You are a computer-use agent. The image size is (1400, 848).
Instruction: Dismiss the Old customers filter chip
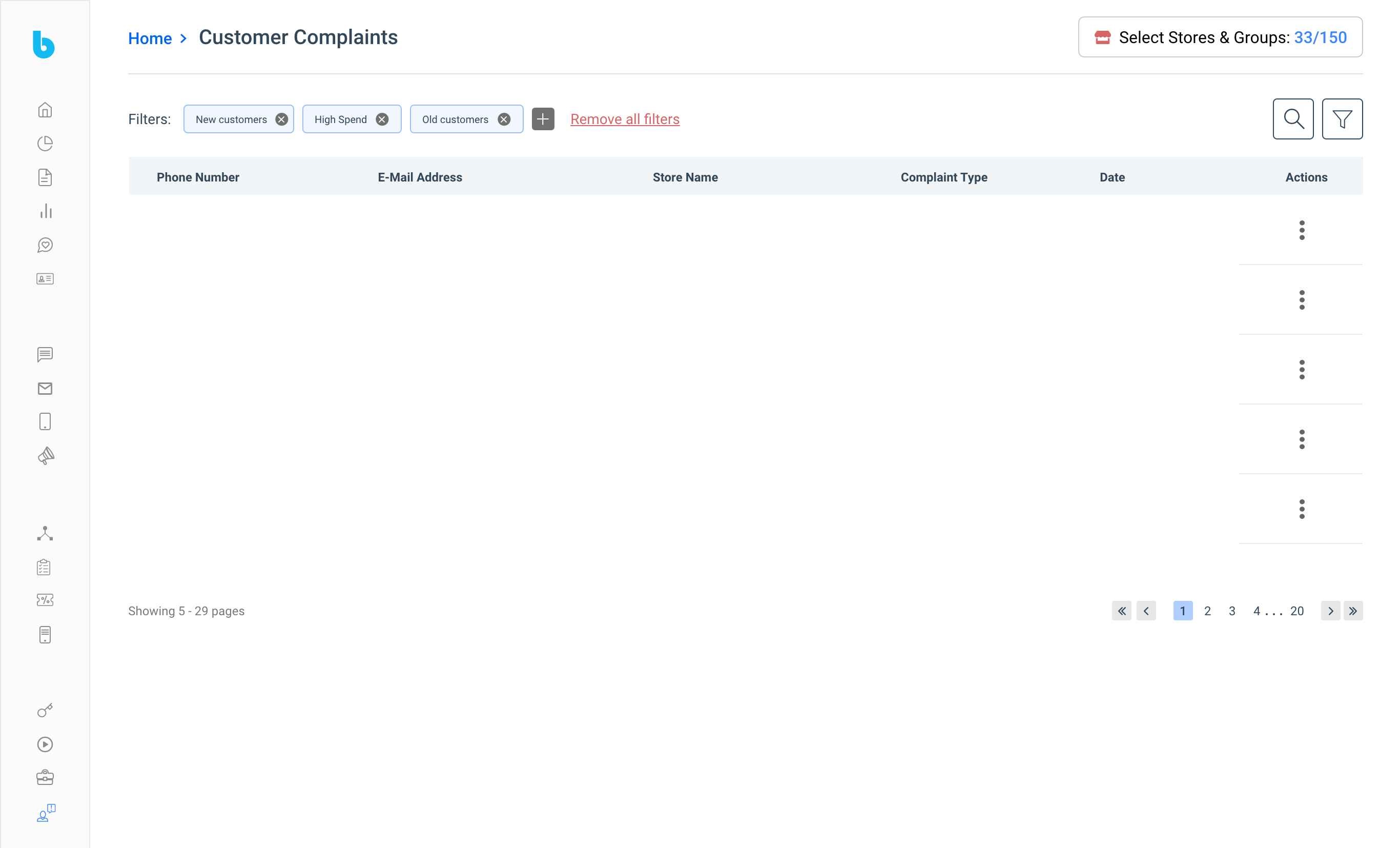[x=504, y=119]
